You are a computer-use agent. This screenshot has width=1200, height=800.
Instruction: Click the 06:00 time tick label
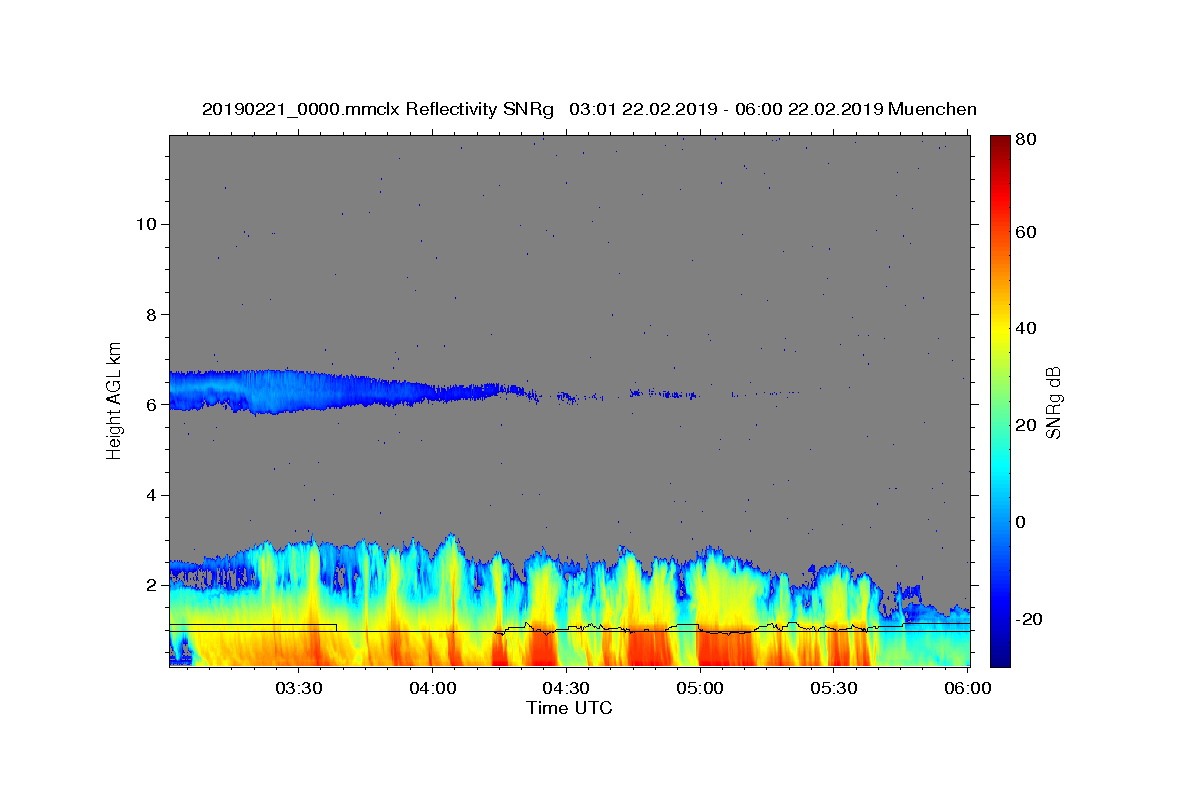(x=968, y=689)
